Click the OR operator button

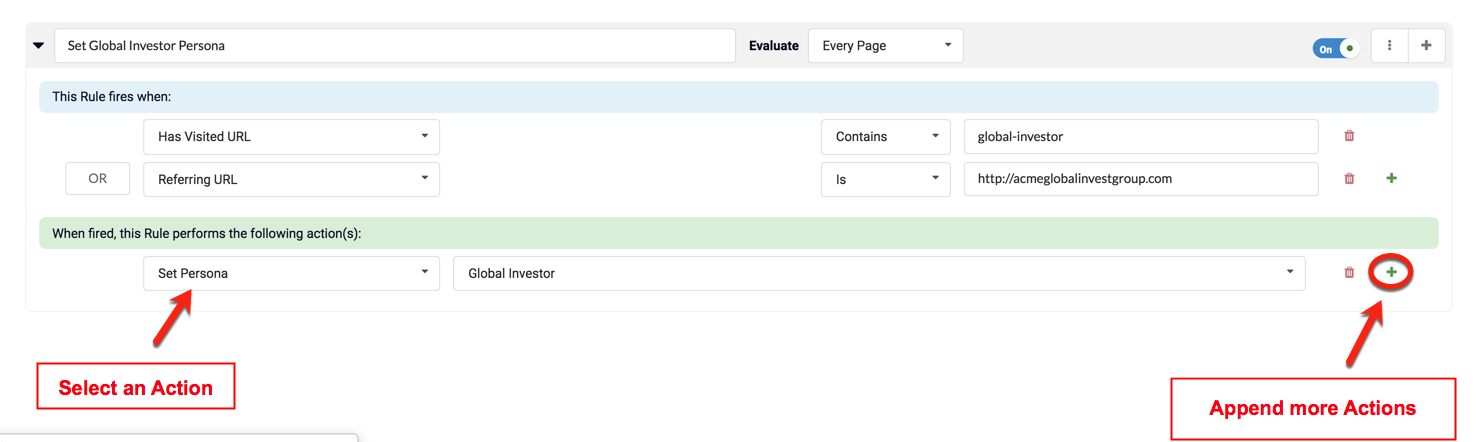pos(97,179)
